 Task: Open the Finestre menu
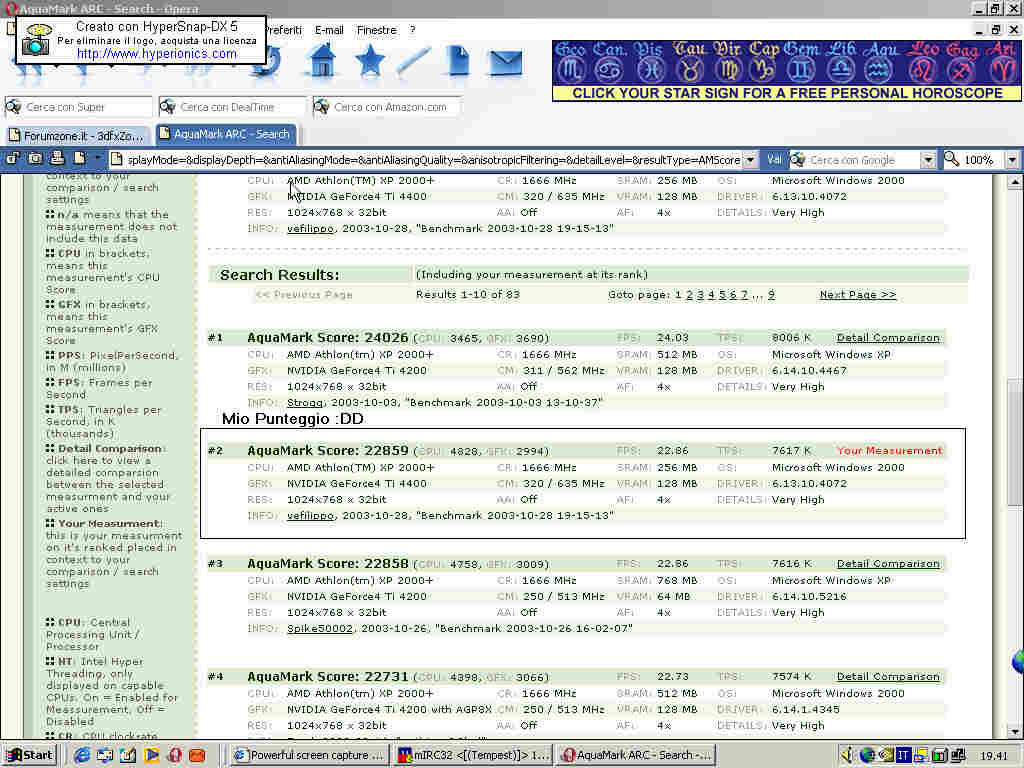pyautogui.click(x=376, y=30)
